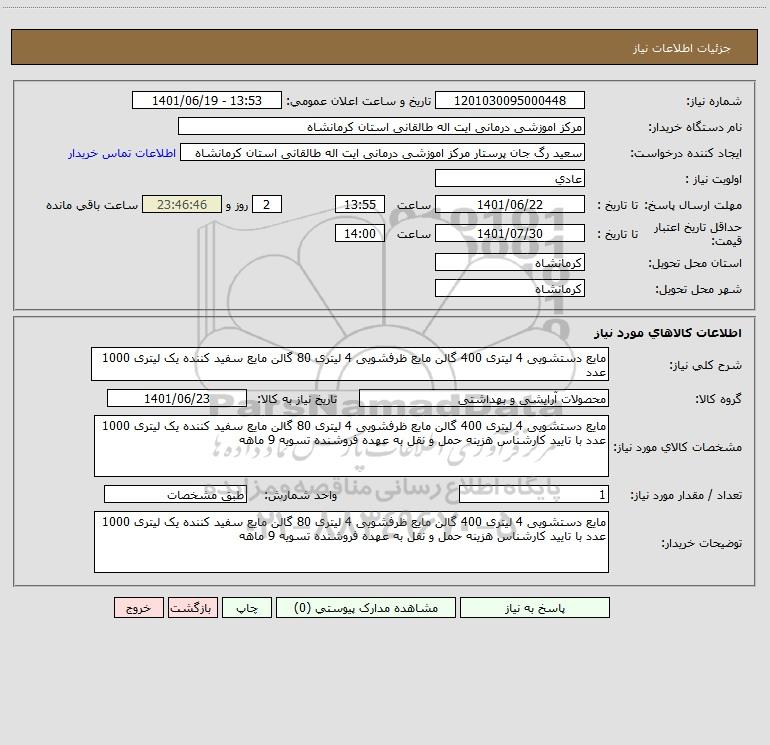The image size is (770, 745).
Task: Click the ایجاد کننده درخواست label
Action: point(686,154)
